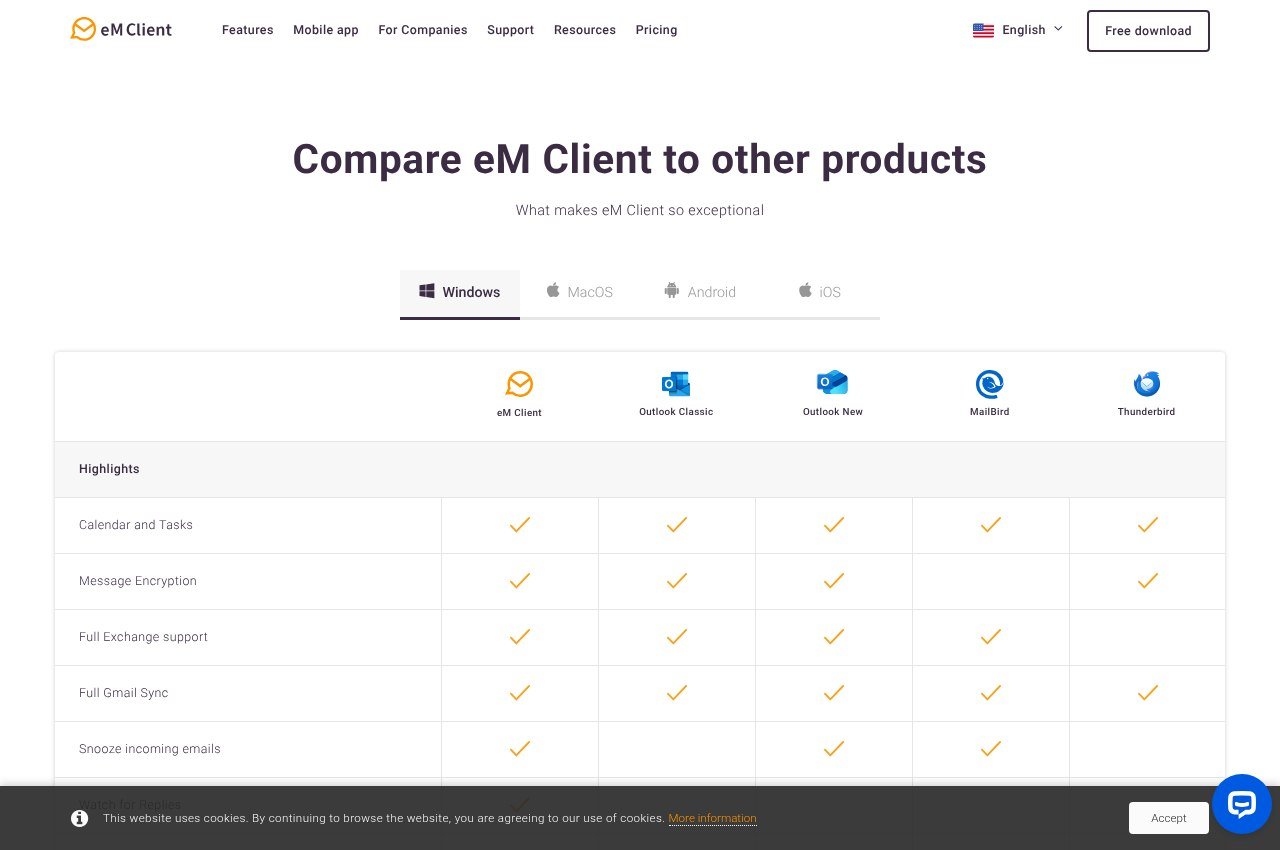The image size is (1280, 850).
Task: Click Thunderbird checkmark for Full Gmail Sync
Action: click(x=1147, y=692)
